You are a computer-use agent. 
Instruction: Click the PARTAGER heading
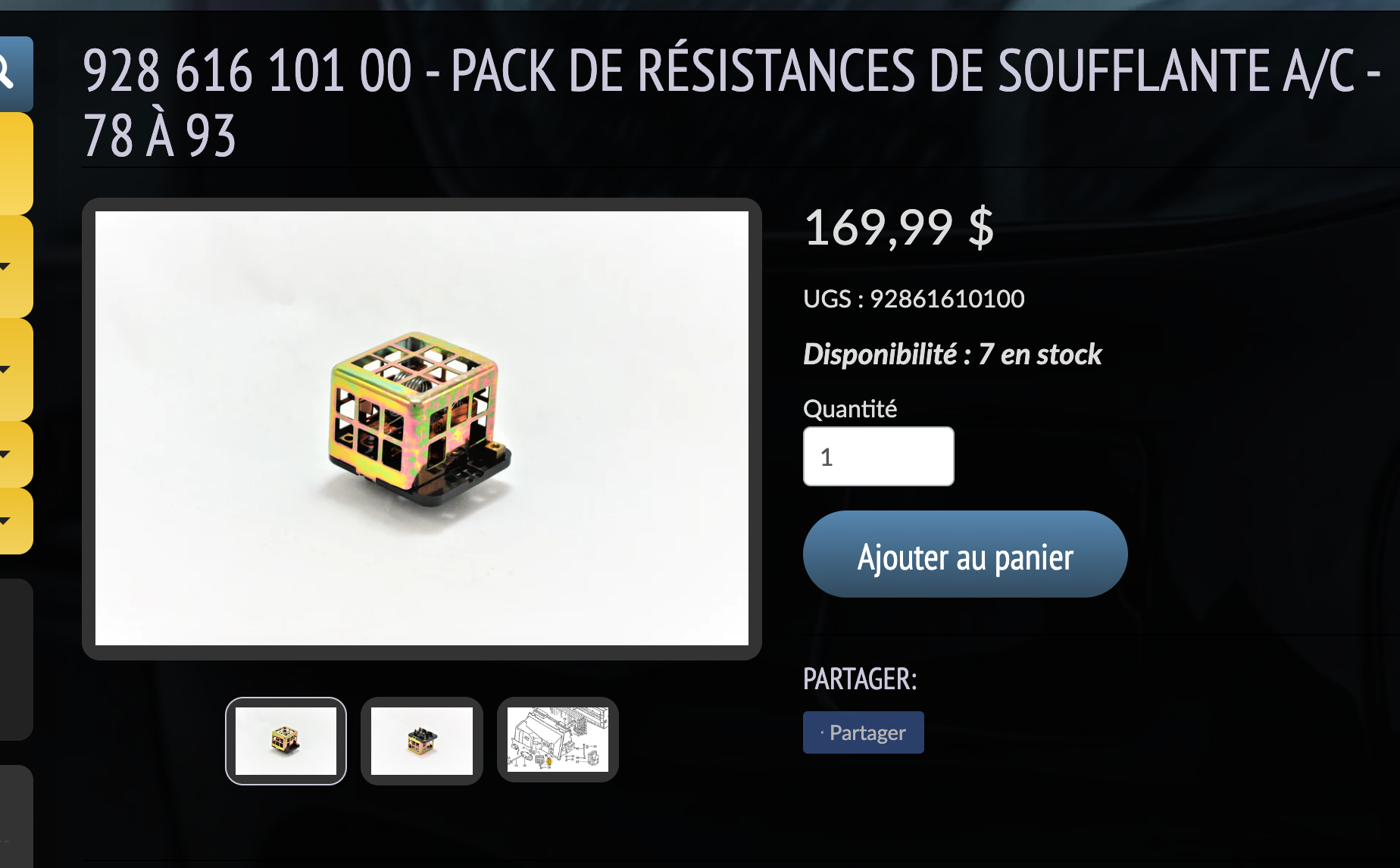pyautogui.click(x=860, y=679)
